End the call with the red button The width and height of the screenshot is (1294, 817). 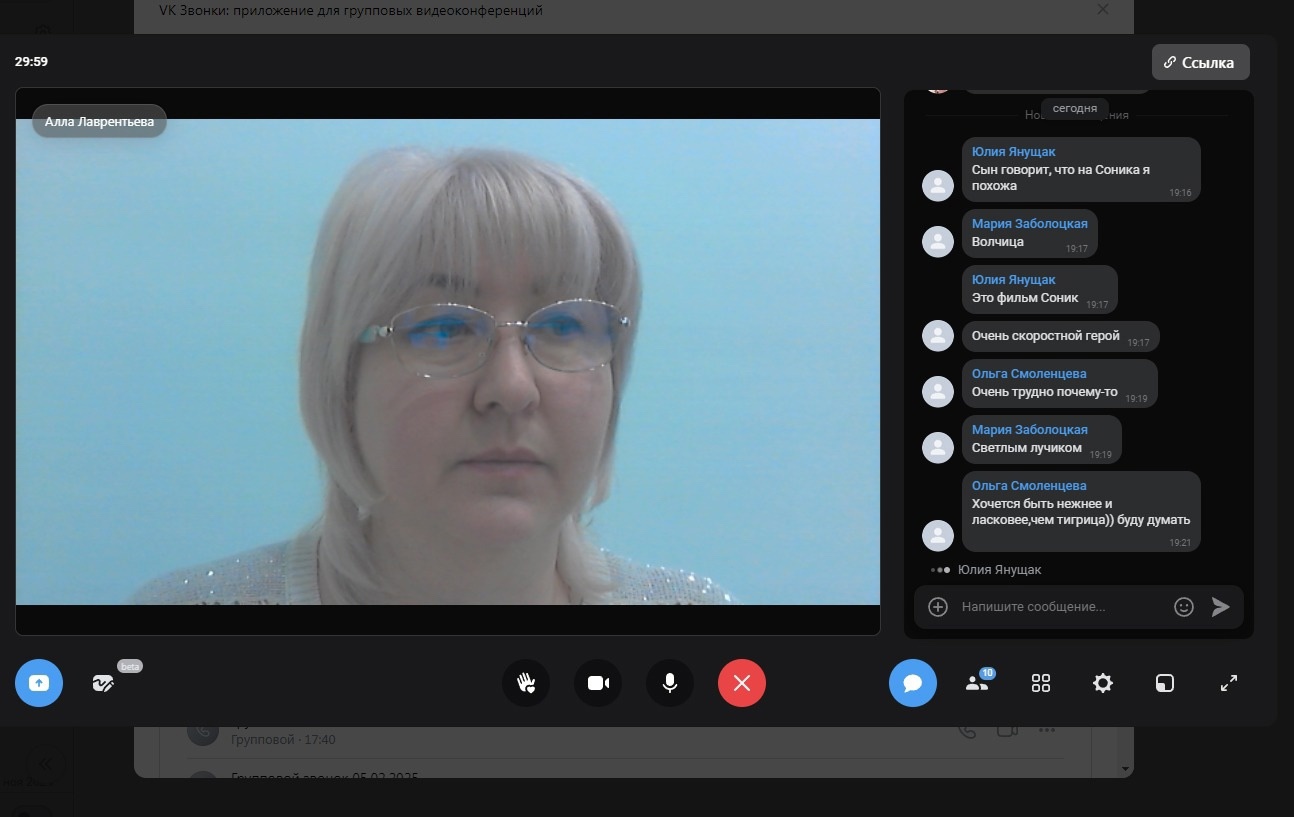coord(741,683)
